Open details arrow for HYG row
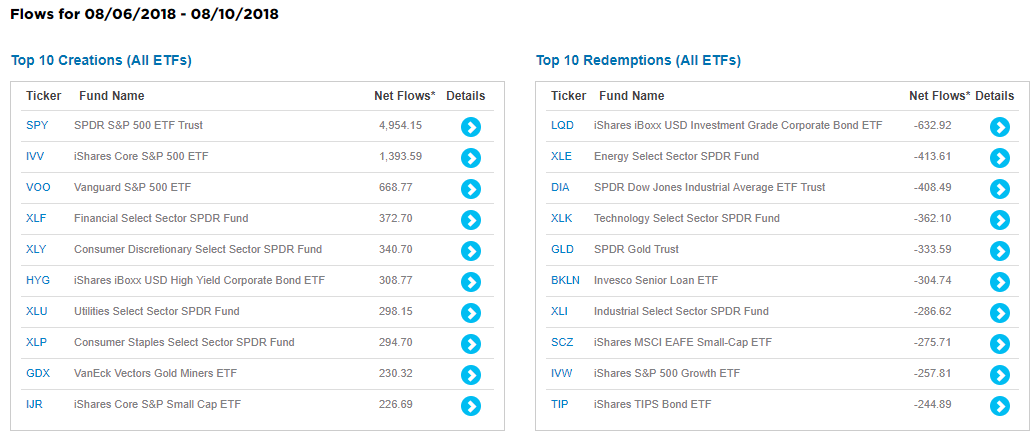This screenshot has width=1032, height=439. point(471,282)
